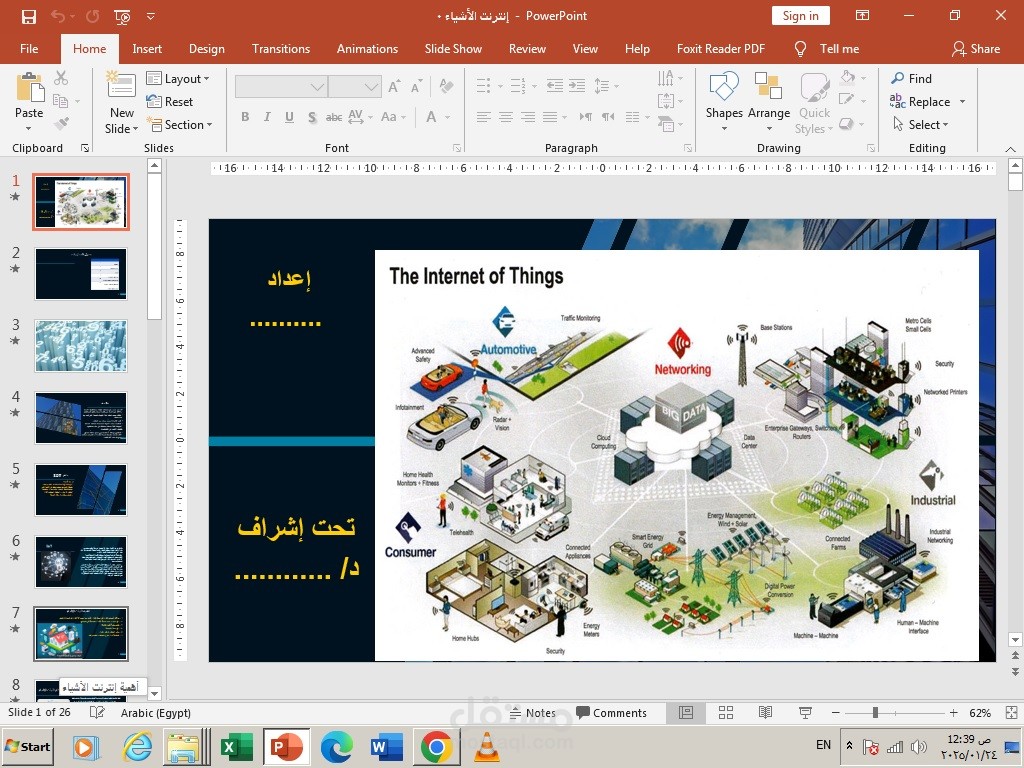The image size is (1024, 768).
Task: Click Decrease List Level indent icon
Action: pyautogui.click(x=554, y=86)
